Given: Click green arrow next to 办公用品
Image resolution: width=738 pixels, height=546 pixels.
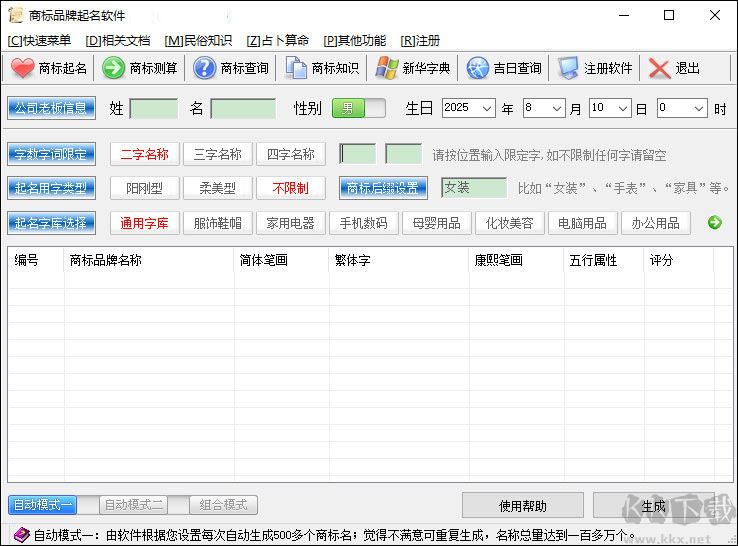Looking at the screenshot, I should (714, 222).
